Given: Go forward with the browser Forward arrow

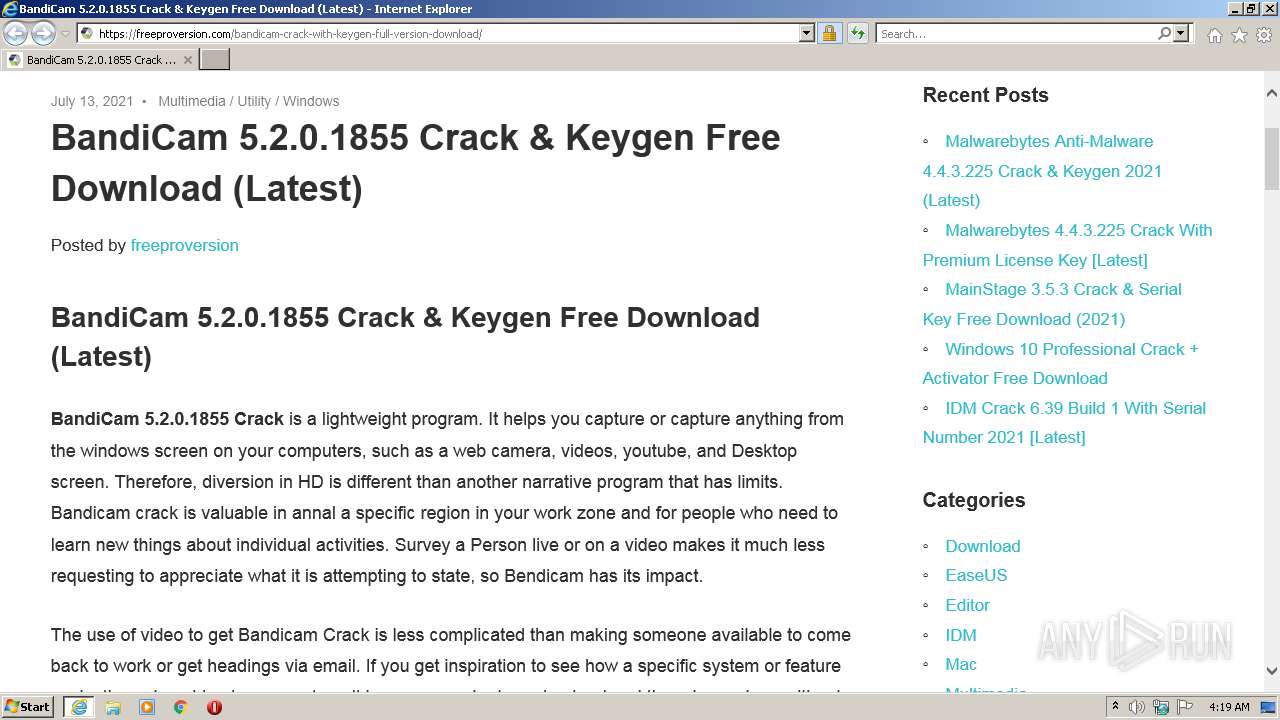Looking at the screenshot, I should 43,34.
